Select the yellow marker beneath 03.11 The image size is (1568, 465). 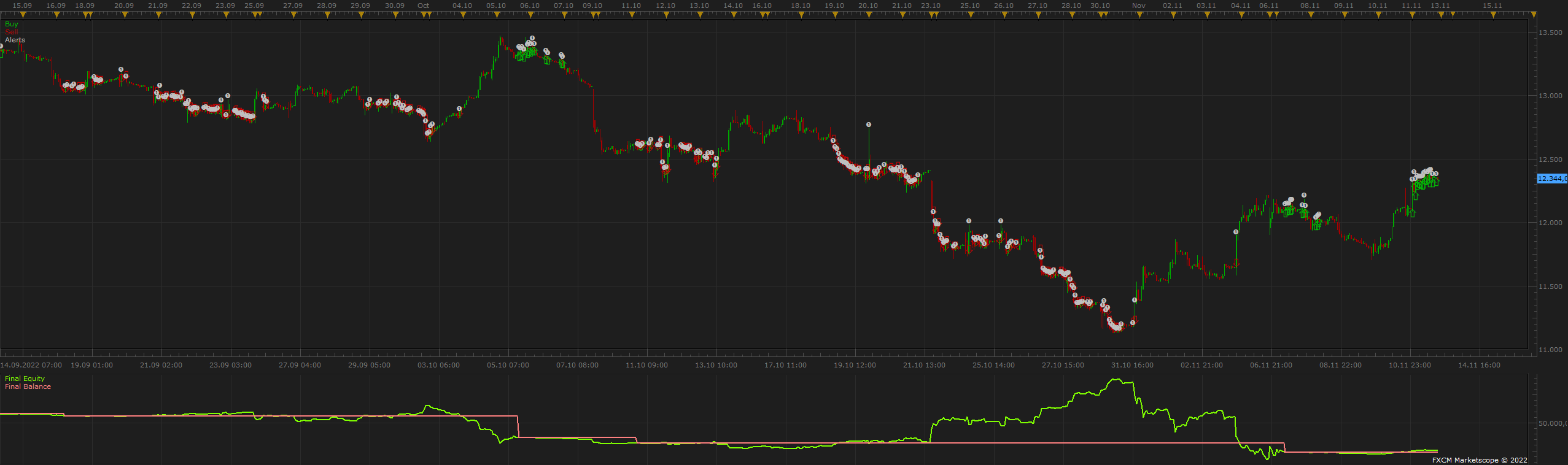point(1207,15)
